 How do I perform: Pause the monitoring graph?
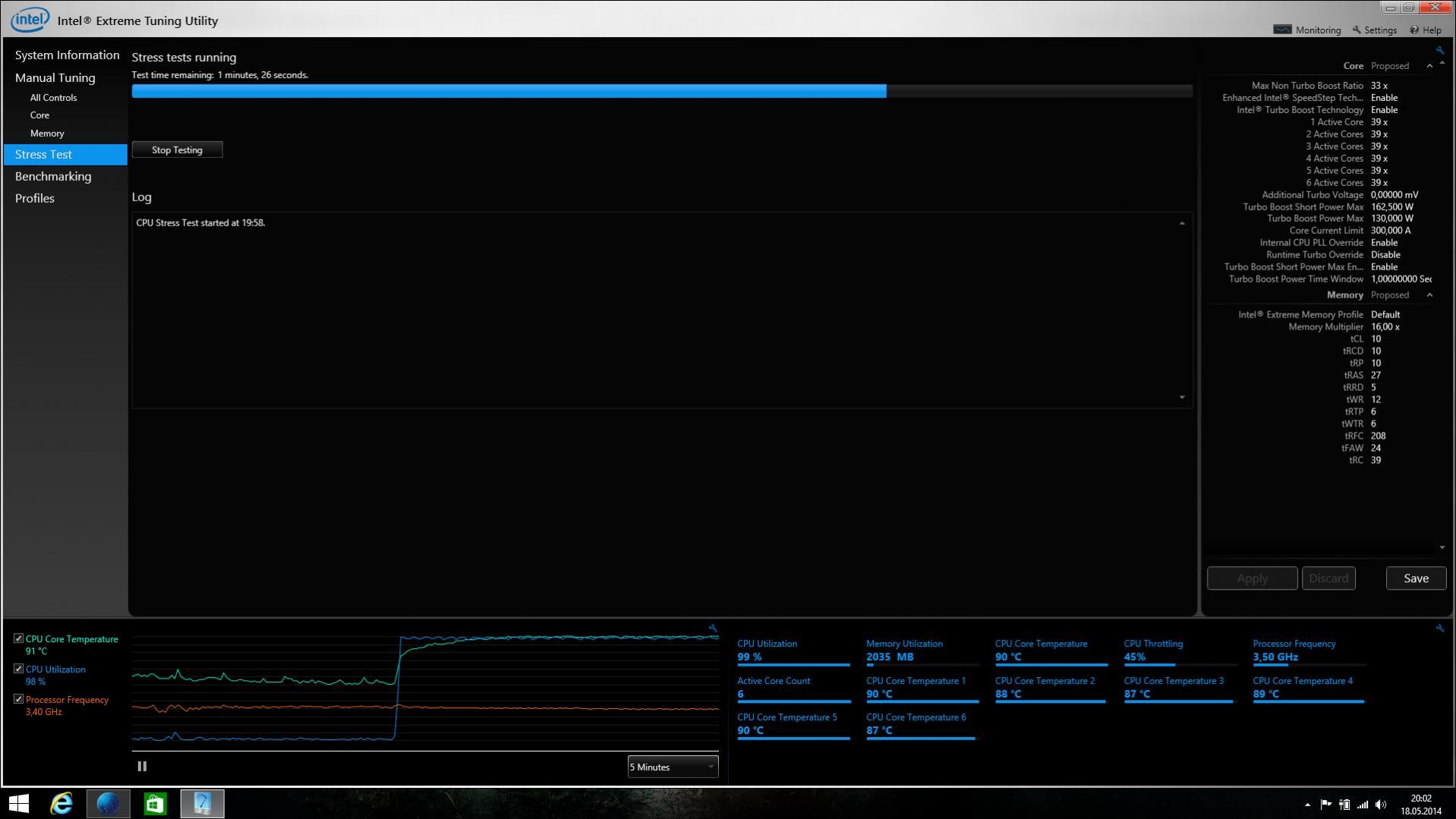click(x=142, y=767)
